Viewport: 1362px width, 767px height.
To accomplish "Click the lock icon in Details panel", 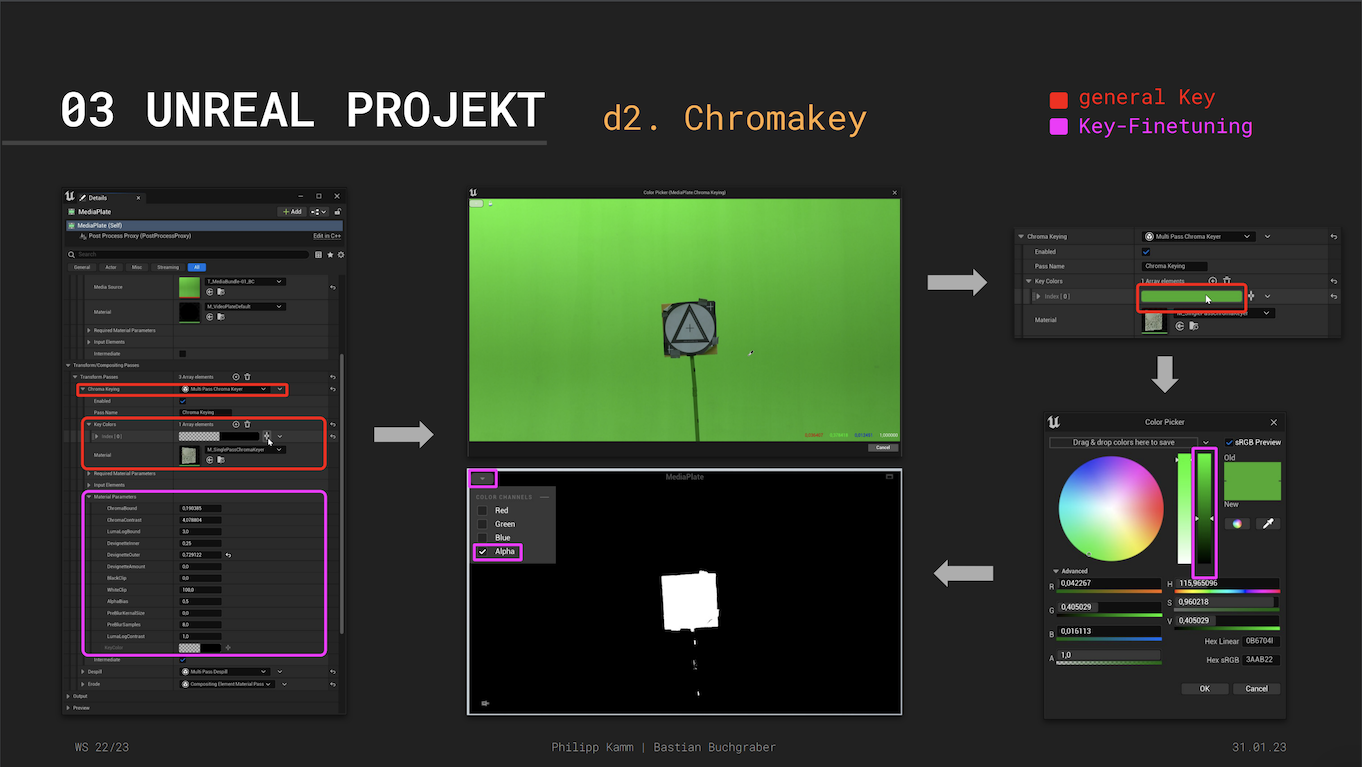I will pos(338,212).
